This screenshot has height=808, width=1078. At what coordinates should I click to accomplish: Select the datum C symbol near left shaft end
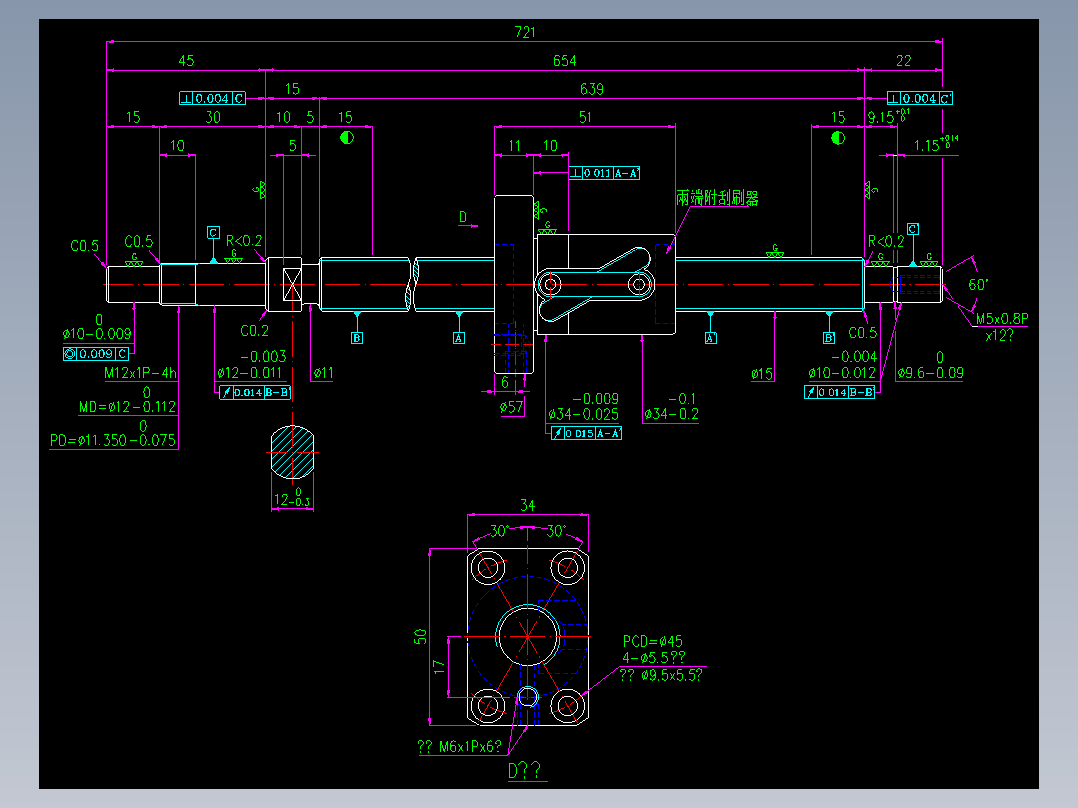click(213, 232)
